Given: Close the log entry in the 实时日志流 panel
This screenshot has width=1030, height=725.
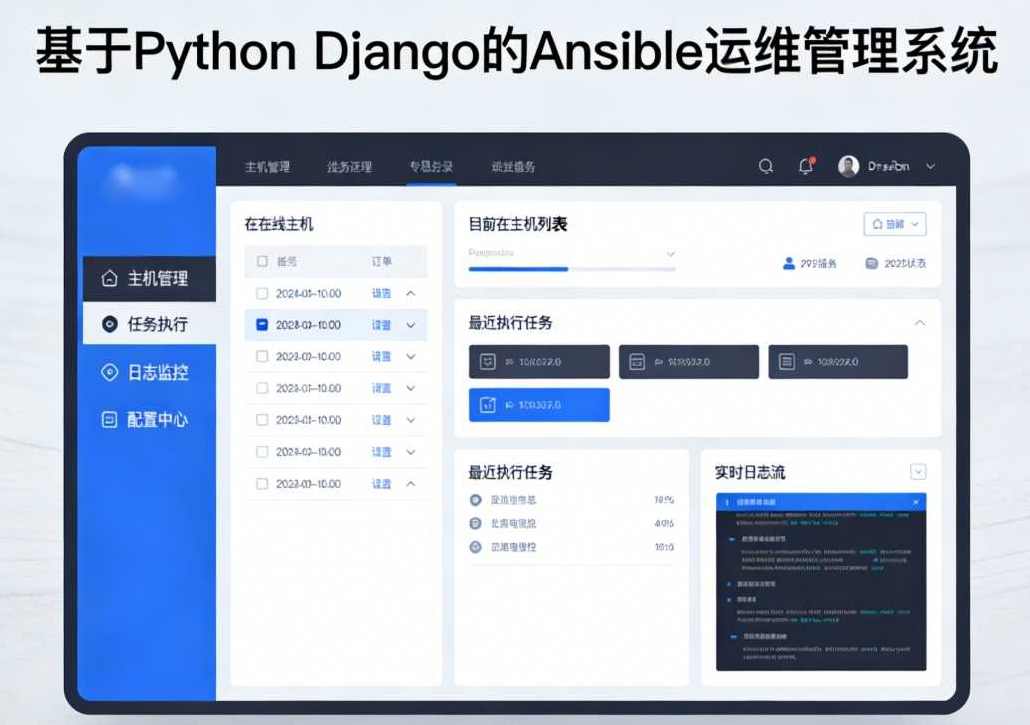Looking at the screenshot, I should tap(917, 500).
